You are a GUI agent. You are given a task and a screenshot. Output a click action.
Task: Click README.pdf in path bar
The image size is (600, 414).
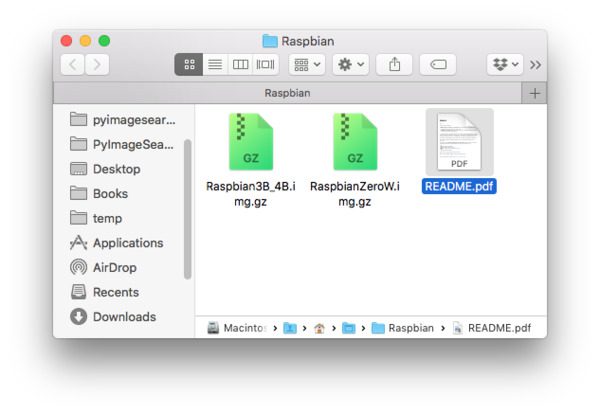[492, 328]
